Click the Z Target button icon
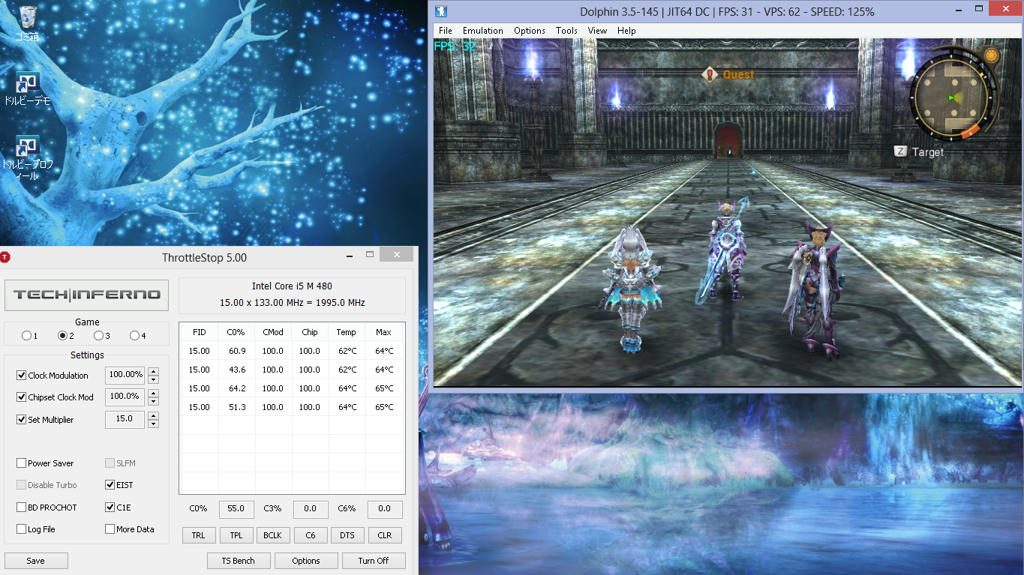The image size is (1024, 575). pyautogui.click(x=900, y=152)
